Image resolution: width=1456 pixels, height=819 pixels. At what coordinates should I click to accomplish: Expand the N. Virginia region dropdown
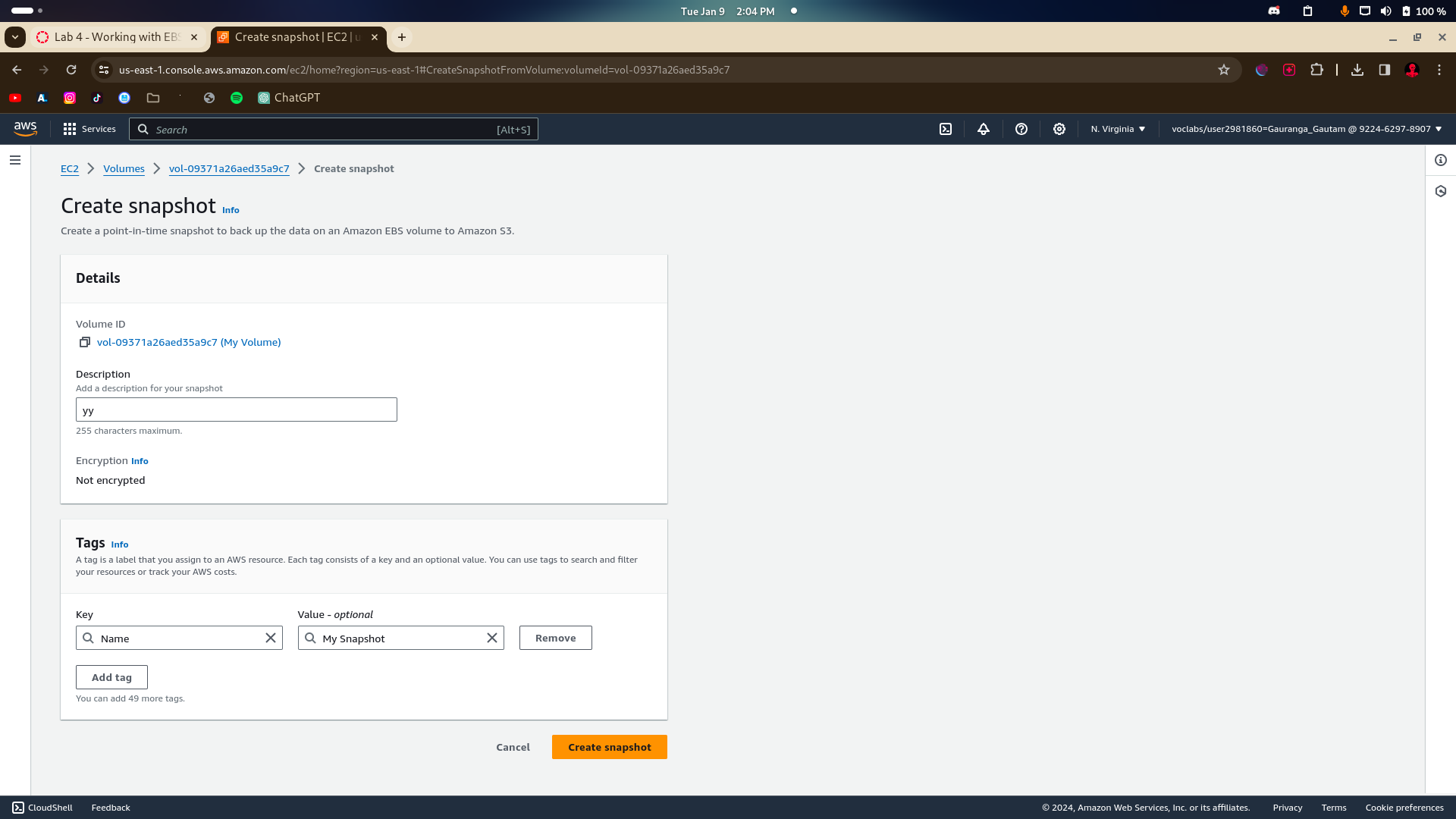pos(1119,129)
